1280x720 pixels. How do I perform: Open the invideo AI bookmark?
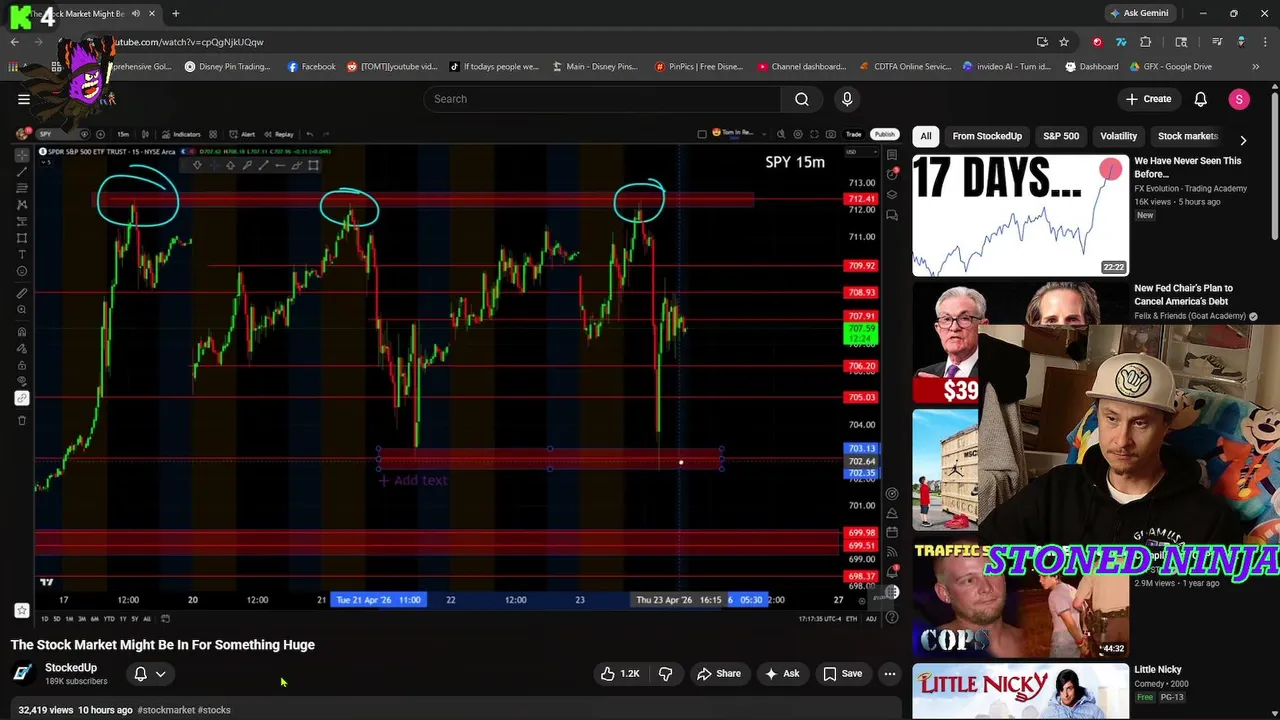pos(1007,67)
